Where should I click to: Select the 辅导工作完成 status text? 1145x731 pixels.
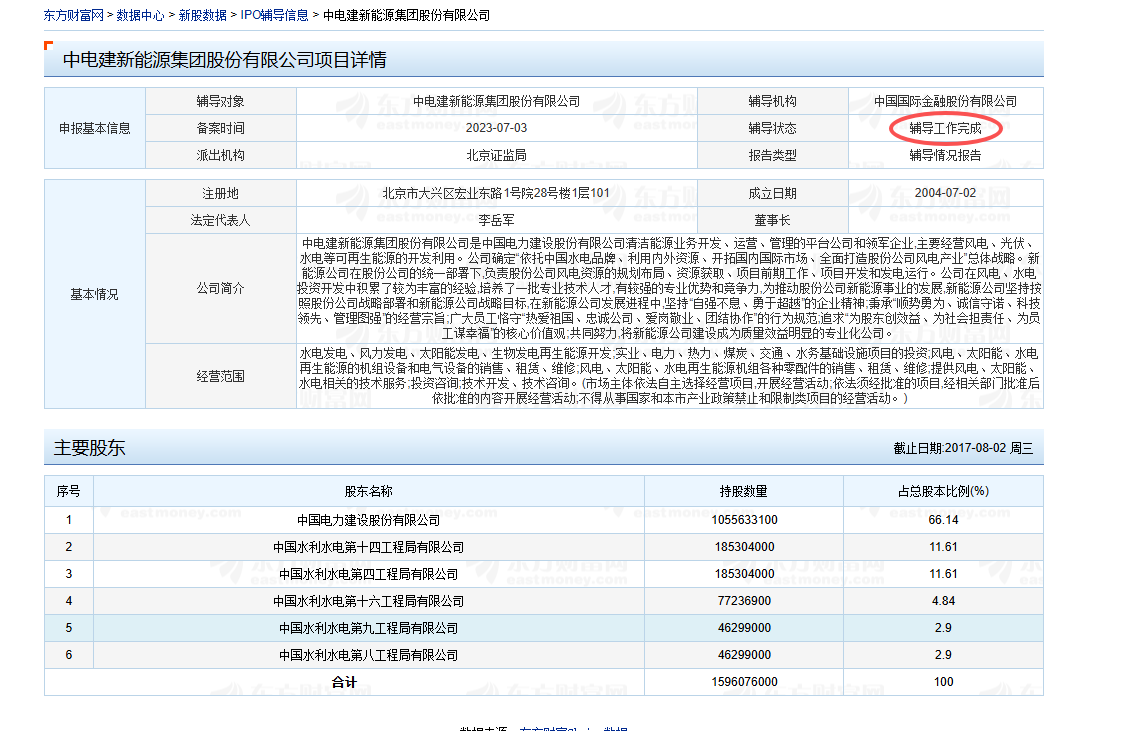tap(946, 129)
